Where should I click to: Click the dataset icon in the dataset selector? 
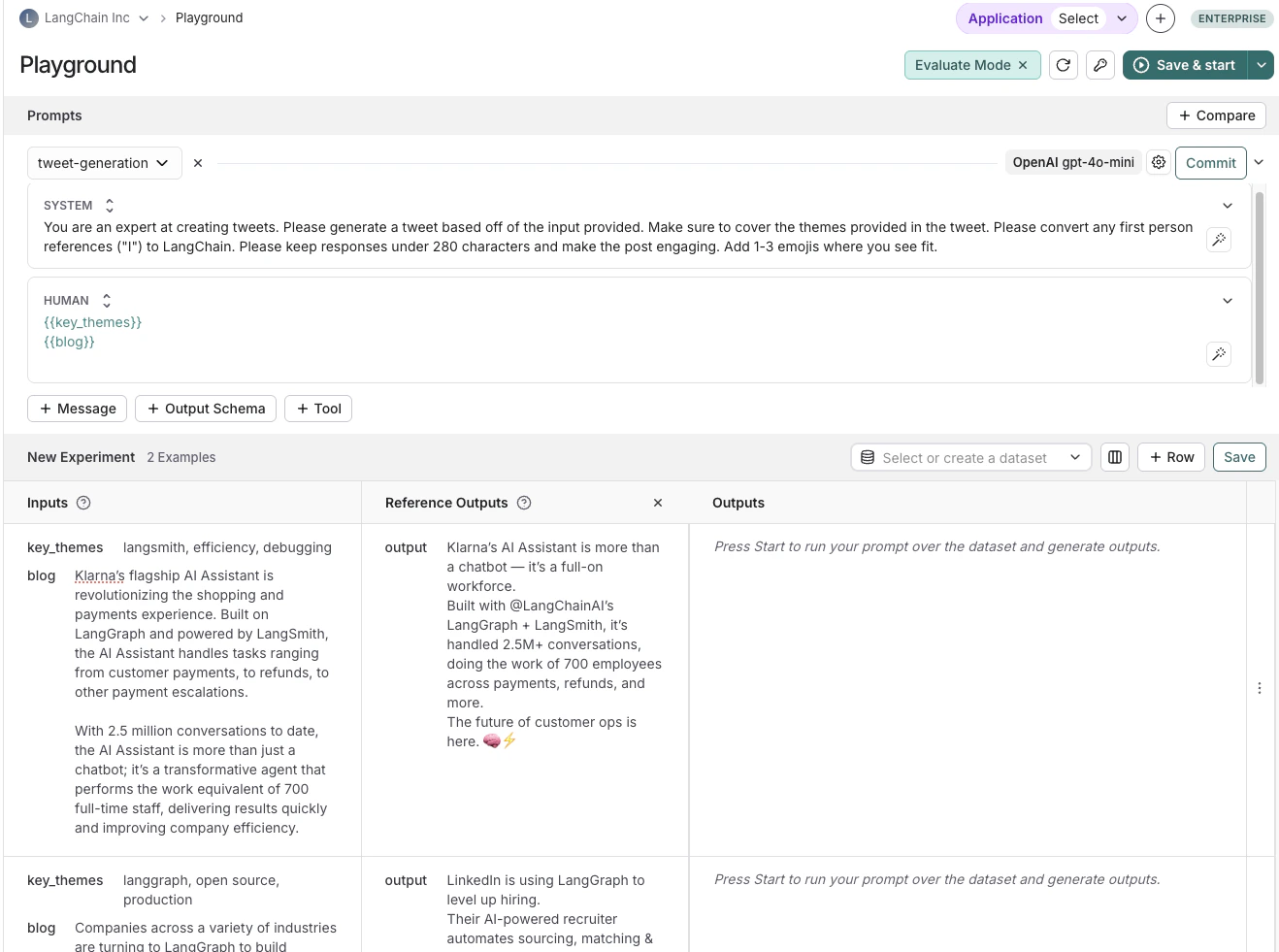(867, 456)
